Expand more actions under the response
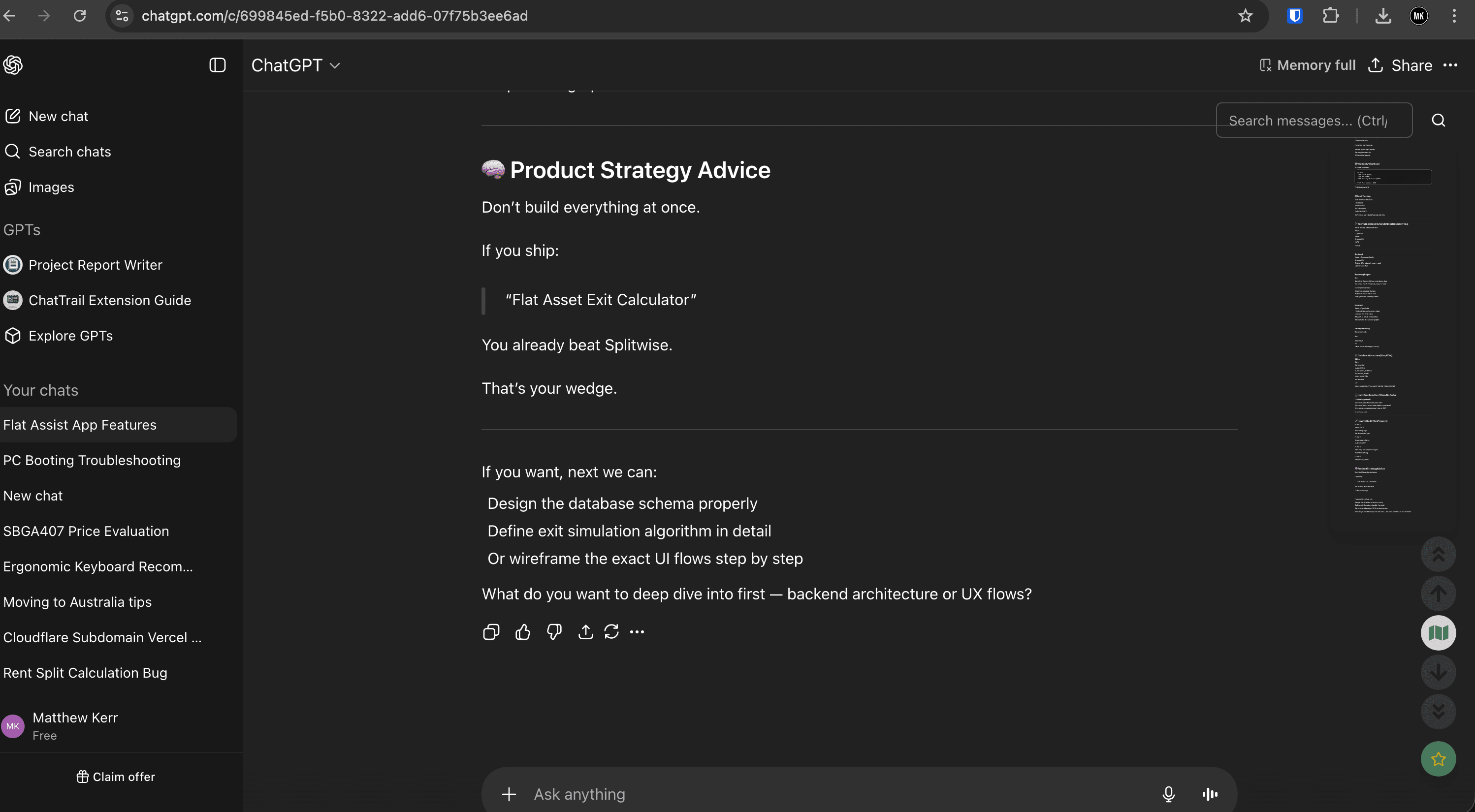 pyautogui.click(x=637, y=632)
